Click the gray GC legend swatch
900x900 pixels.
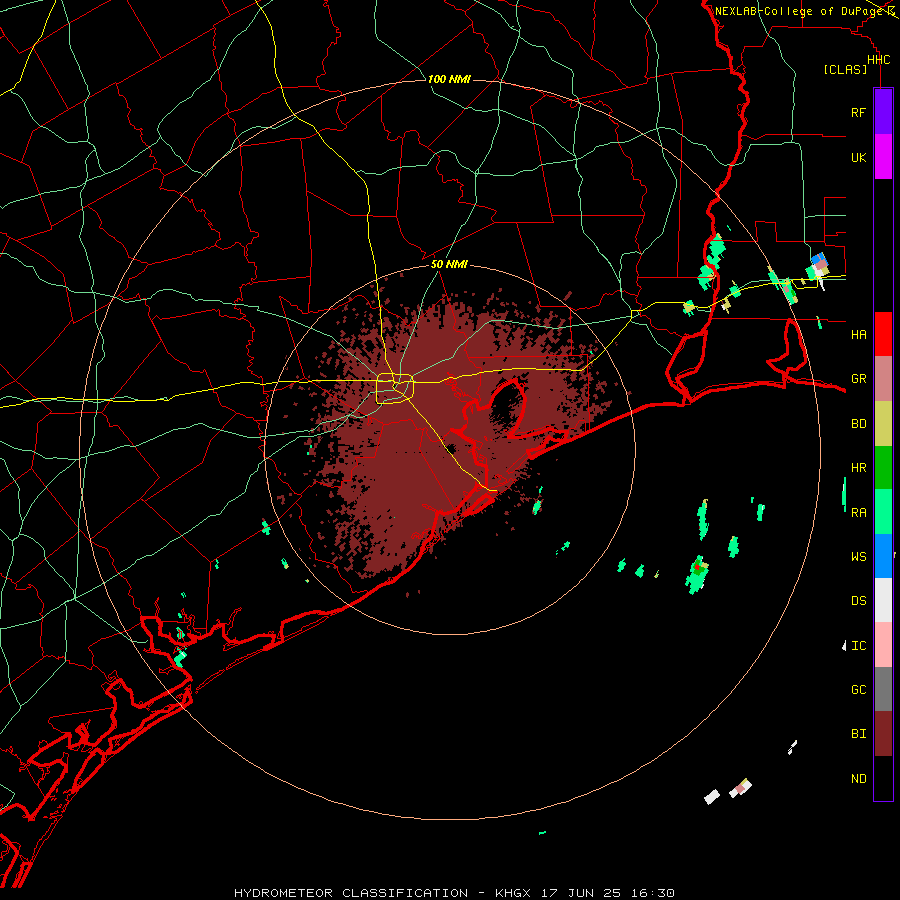(883, 689)
